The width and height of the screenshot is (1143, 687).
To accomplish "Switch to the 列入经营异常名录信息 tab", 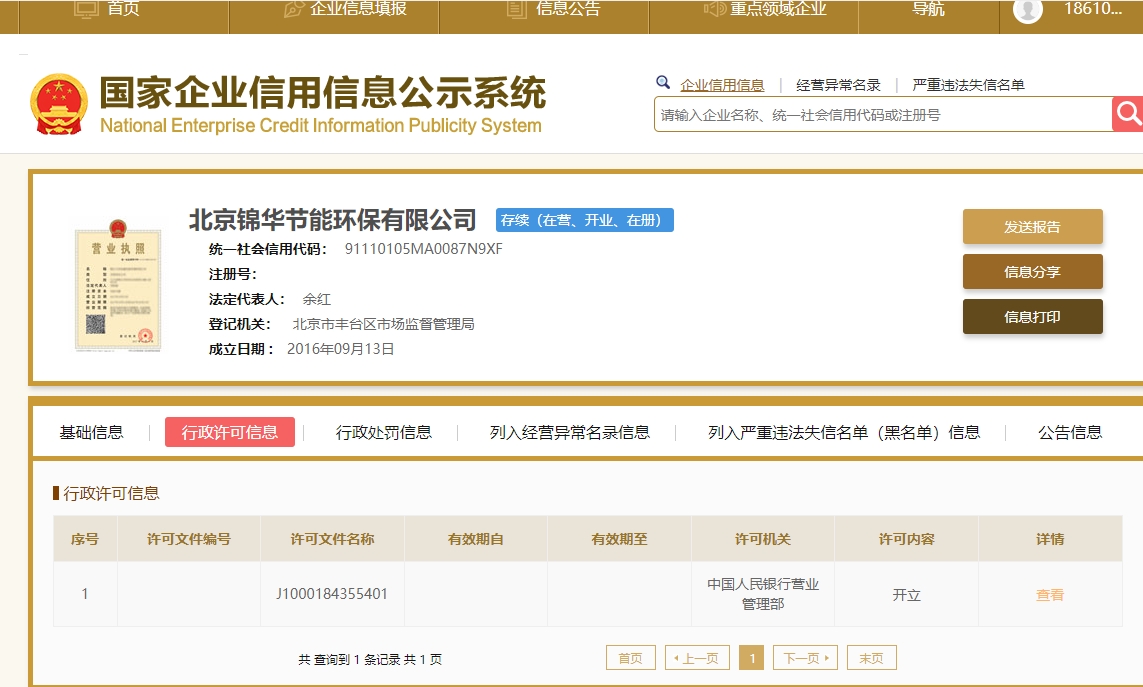I will click(569, 432).
